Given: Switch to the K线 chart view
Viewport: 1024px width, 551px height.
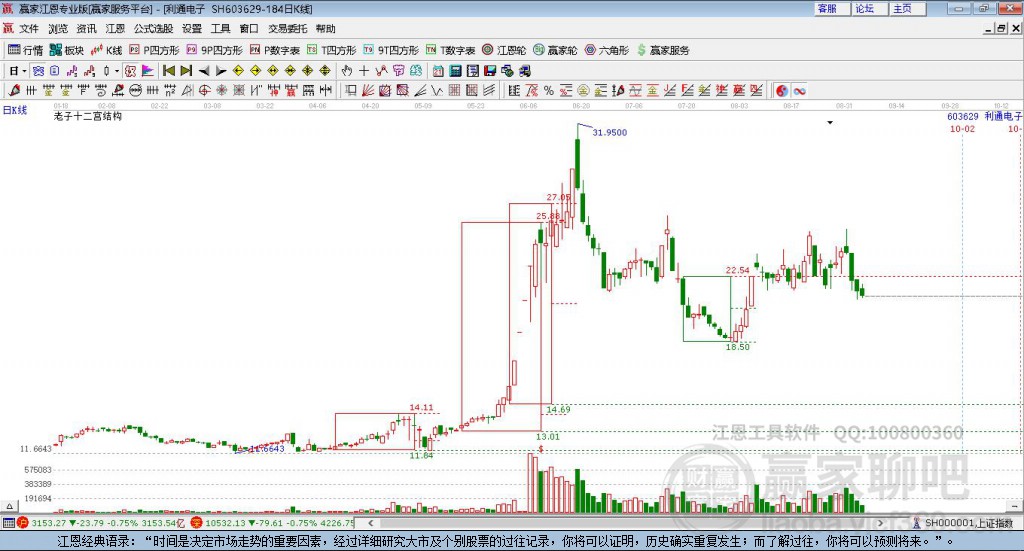Looking at the screenshot, I should point(106,50).
